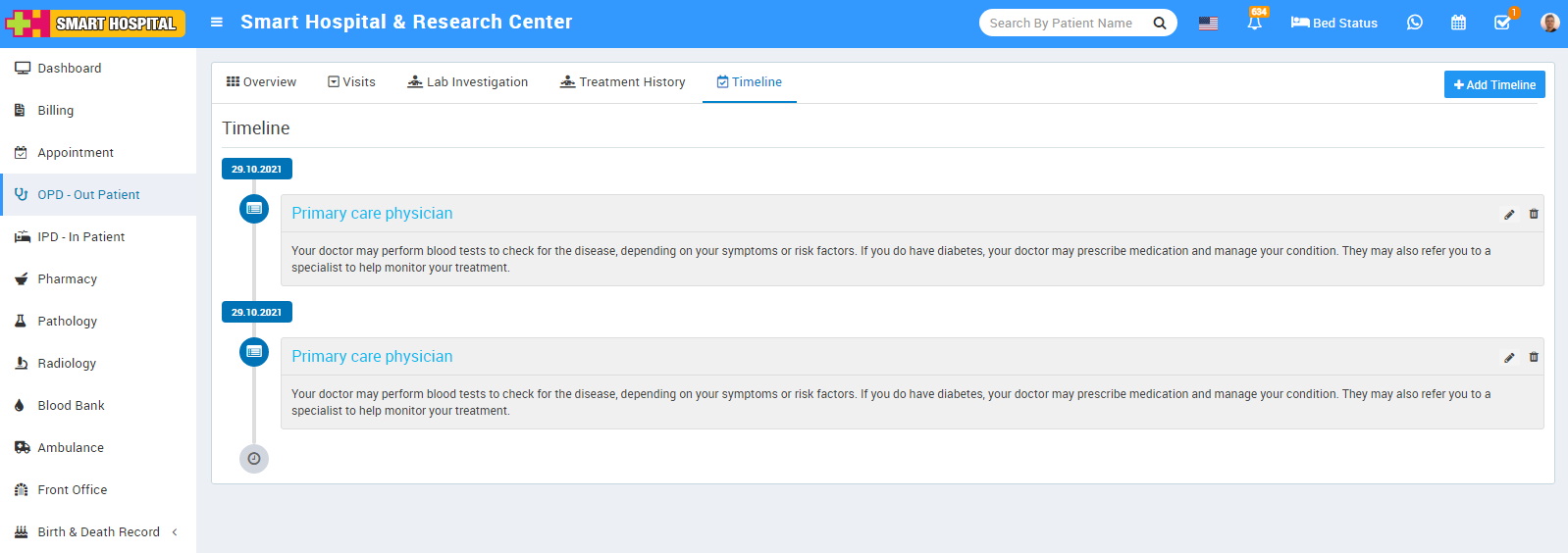Viewport: 1568px width, 553px height.
Task: Click the search magnifier icon
Action: click(x=1159, y=23)
